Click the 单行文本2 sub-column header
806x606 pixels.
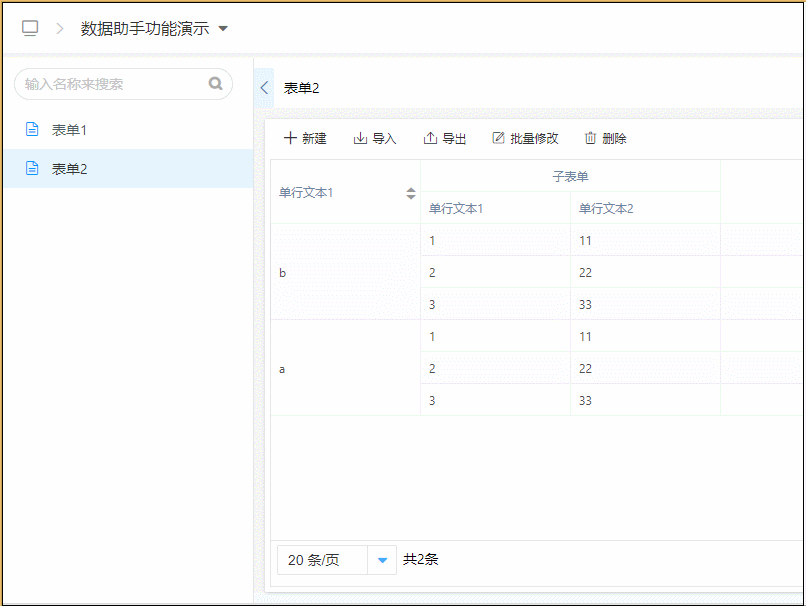coord(606,208)
